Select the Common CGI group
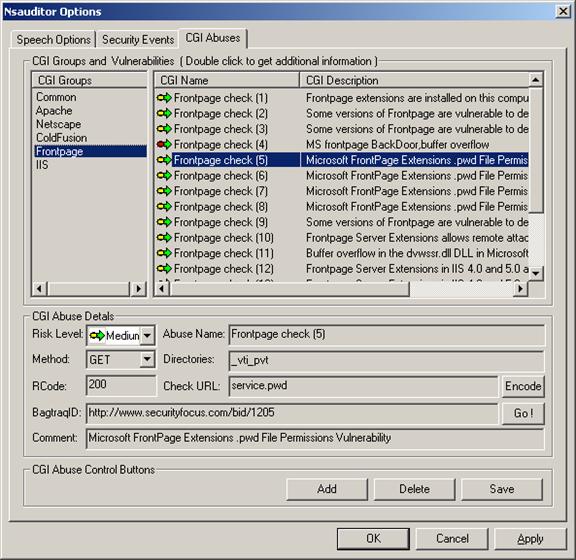 pyautogui.click(x=56, y=97)
